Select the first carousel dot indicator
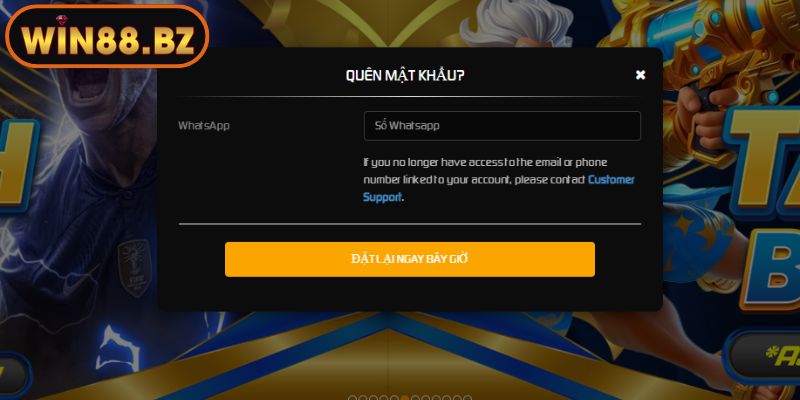Image resolution: width=800 pixels, height=400 pixels. click(353, 398)
